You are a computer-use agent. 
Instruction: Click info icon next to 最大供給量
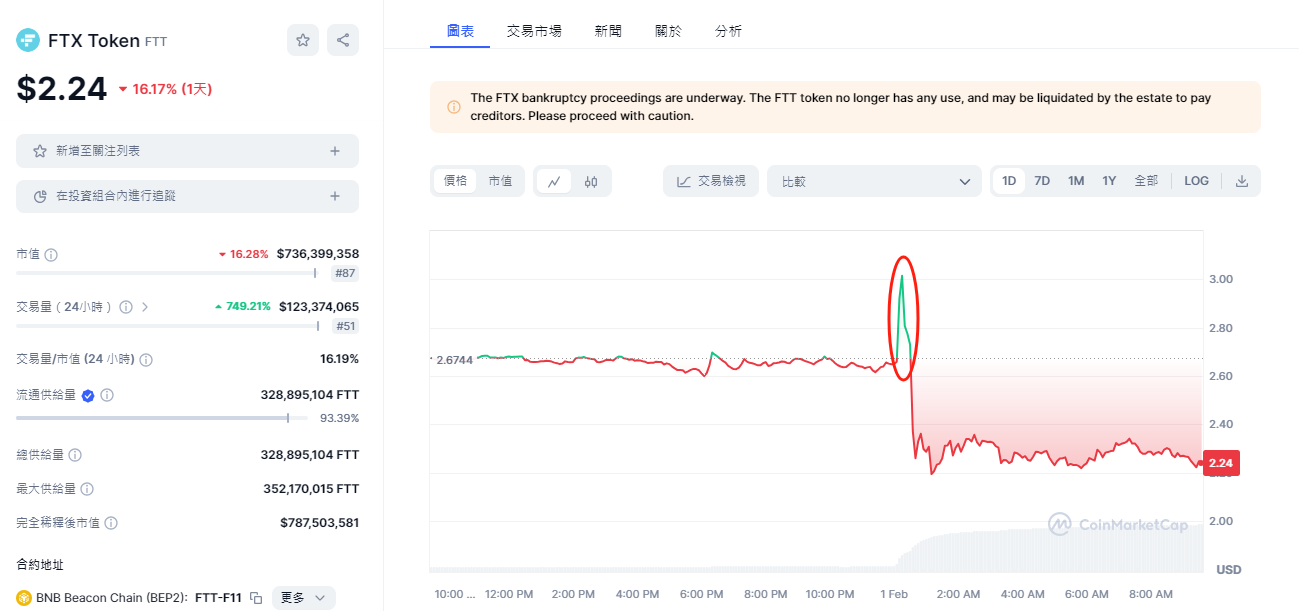[87, 489]
